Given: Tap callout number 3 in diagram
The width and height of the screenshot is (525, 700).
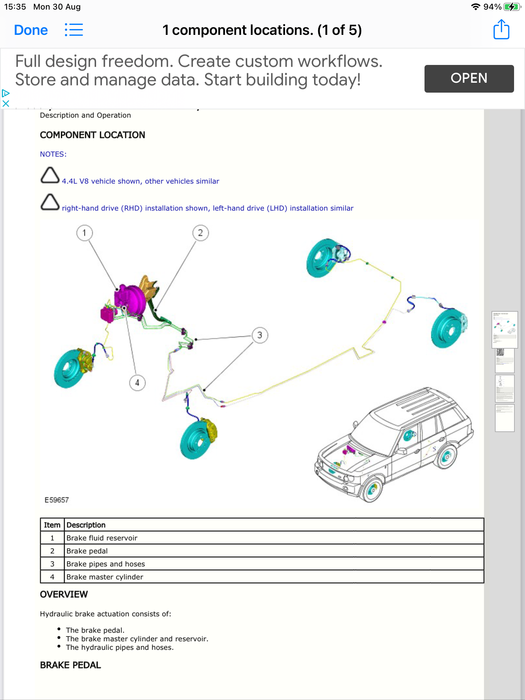Looking at the screenshot, I should tap(260, 335).
